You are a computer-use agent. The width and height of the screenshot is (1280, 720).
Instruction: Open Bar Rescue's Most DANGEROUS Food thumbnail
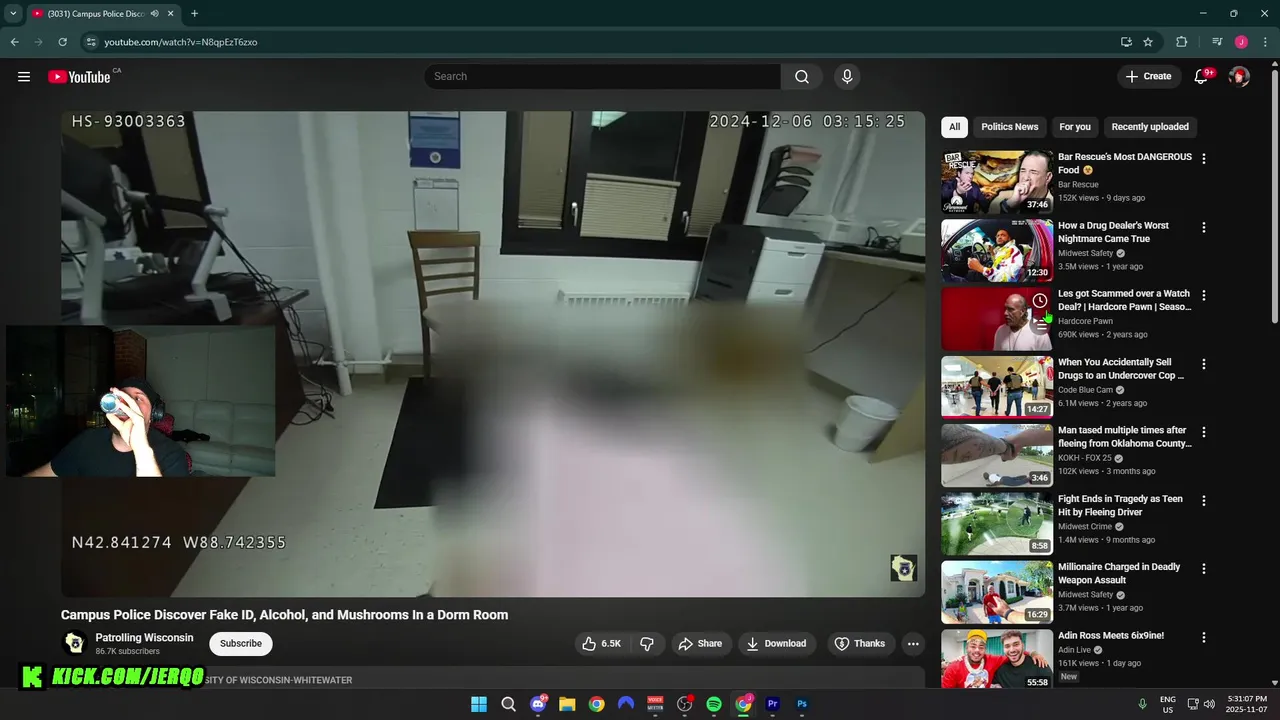pos(997,182)
